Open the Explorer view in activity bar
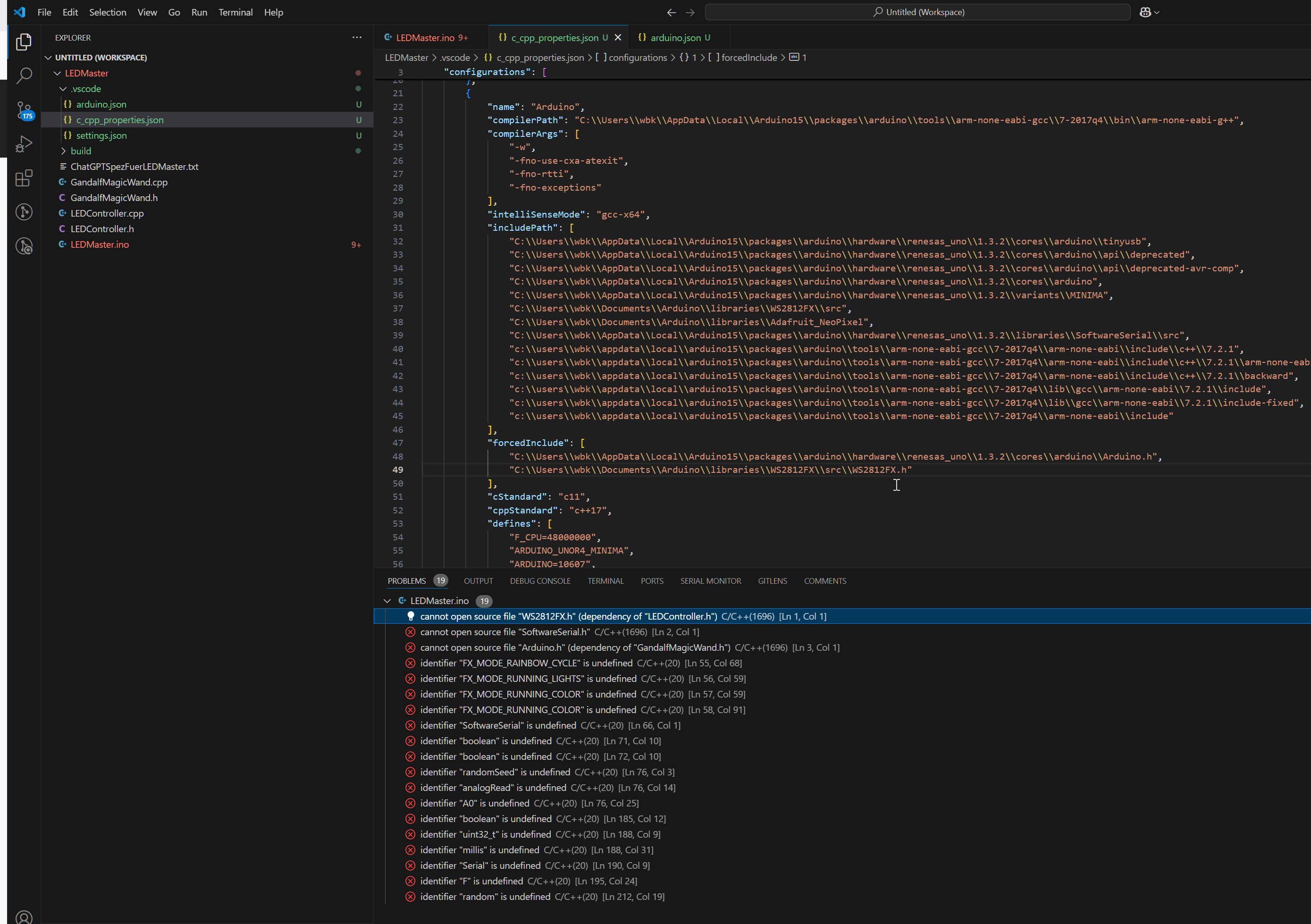The width and height of the screenshot is (1311, 924). pyautogui.click(x=24, y=42)
